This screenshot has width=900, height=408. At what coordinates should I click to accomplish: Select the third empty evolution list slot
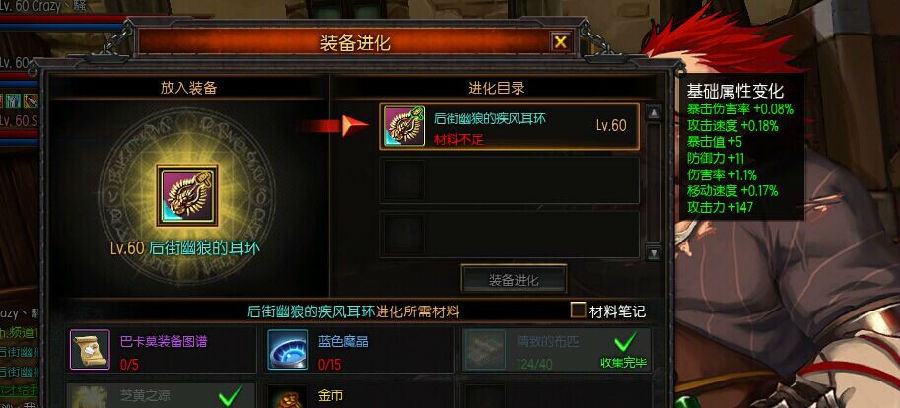pyautogui.click(x=510, y=234)
